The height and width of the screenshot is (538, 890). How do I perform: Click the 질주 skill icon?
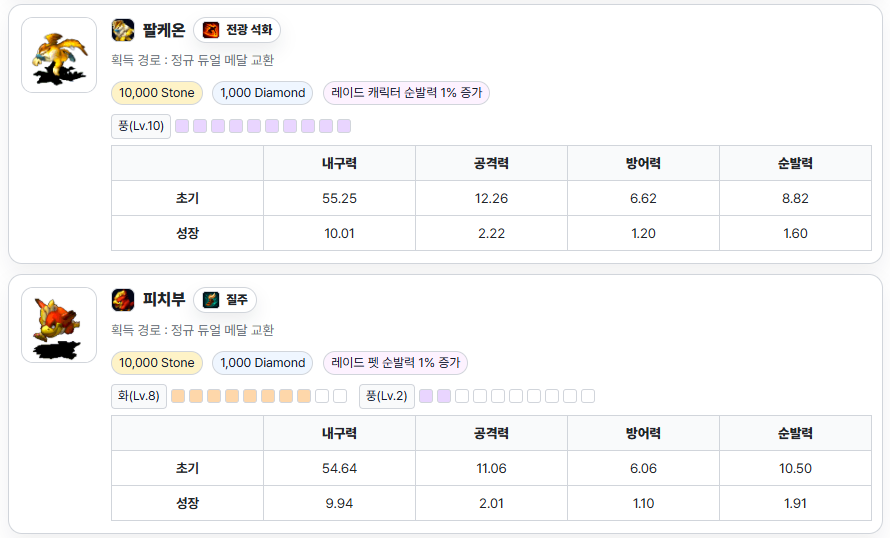coord(211,300)
